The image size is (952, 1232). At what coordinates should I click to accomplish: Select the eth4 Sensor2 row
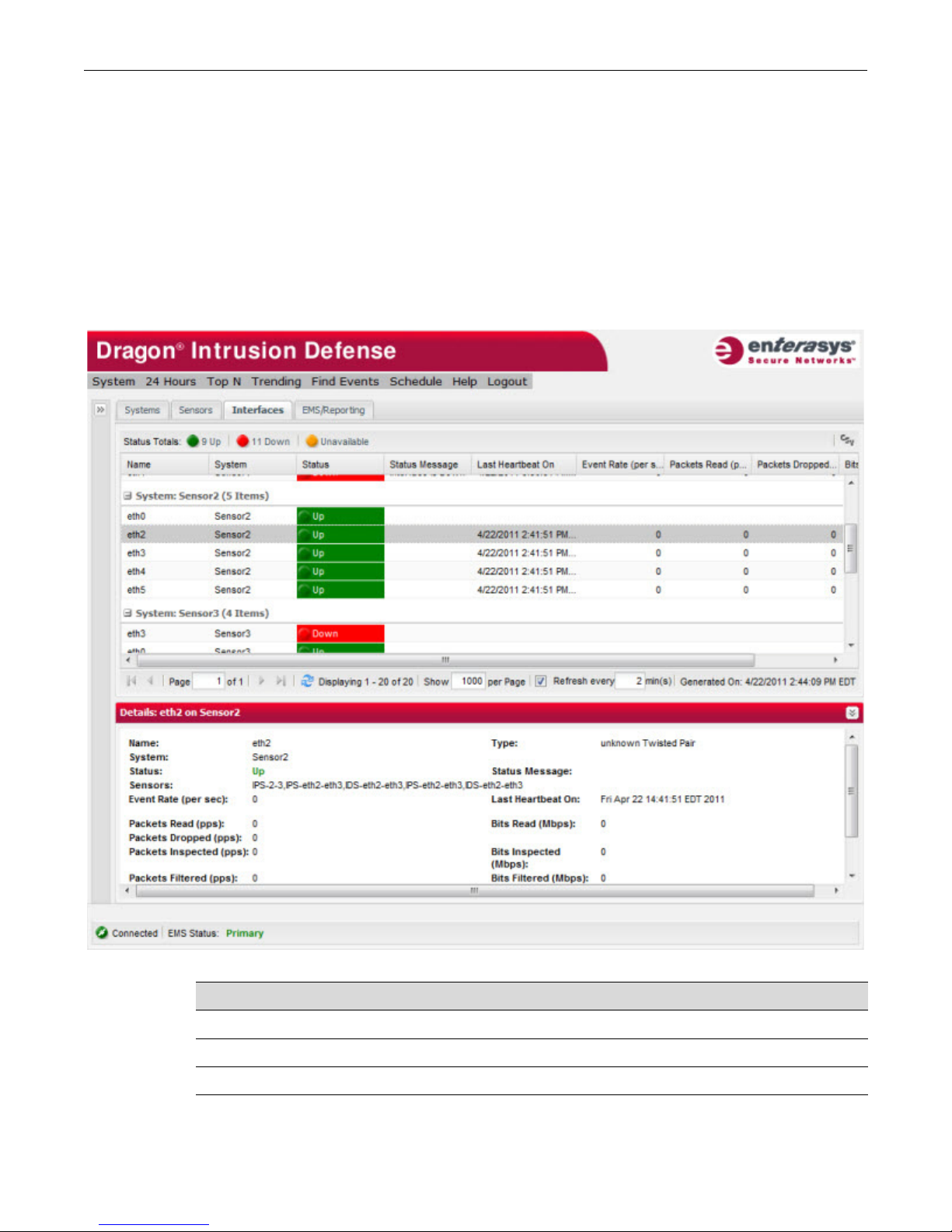pyautogui.click(x=482, y=571)
